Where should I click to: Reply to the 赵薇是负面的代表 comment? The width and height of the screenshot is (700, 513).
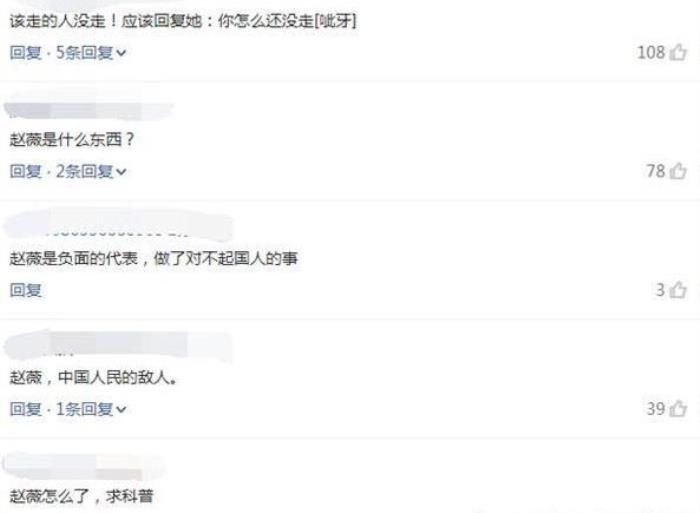[x=25, y=290]
